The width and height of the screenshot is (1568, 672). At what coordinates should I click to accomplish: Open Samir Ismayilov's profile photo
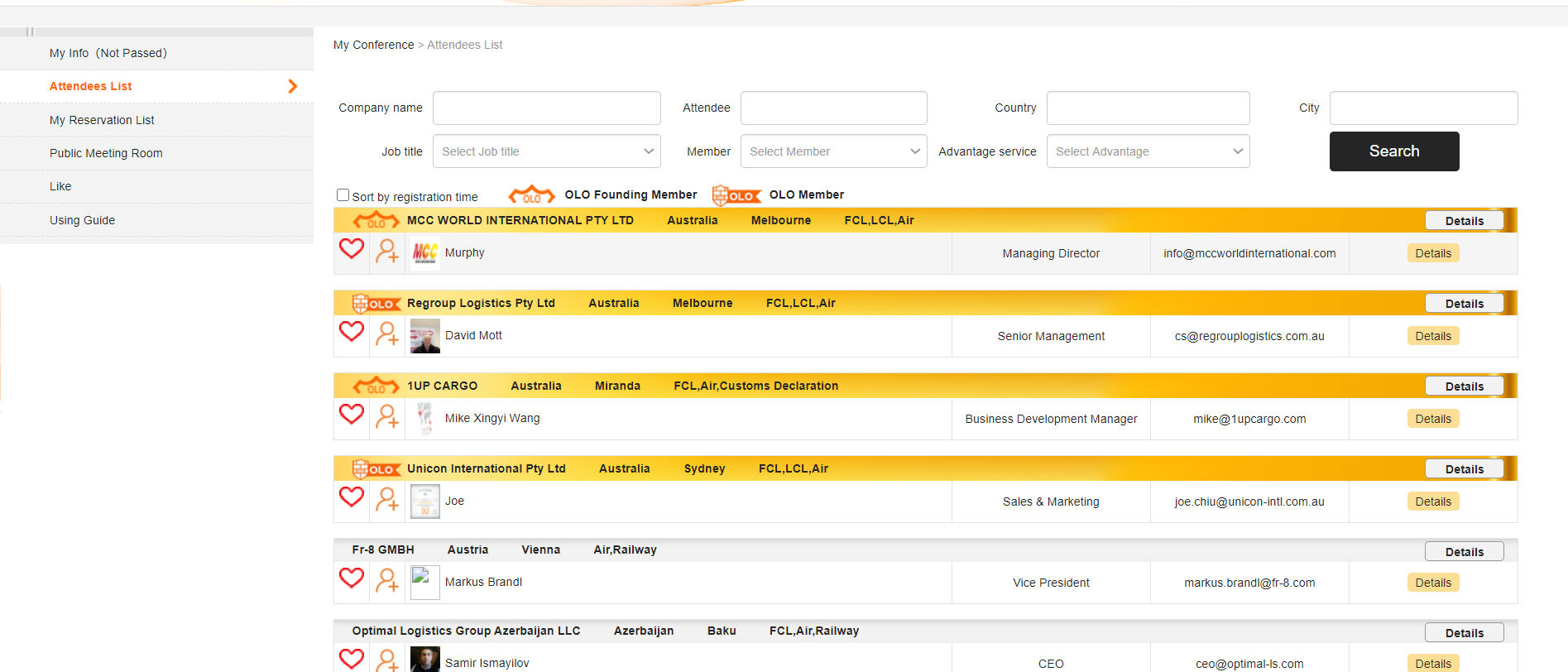(425, 660)
